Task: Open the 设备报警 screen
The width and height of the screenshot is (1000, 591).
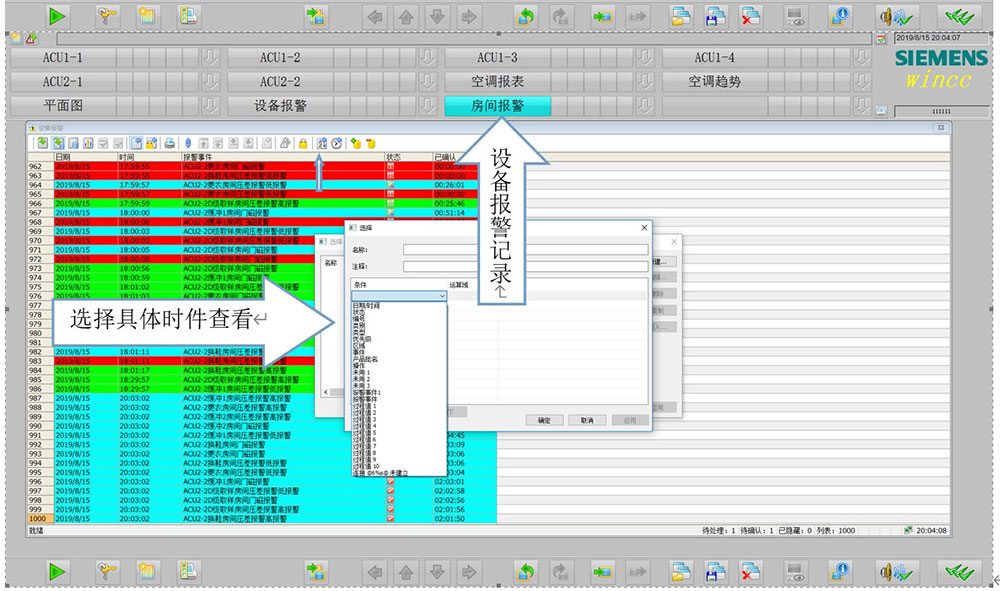Action: click(x=280, y=106)
